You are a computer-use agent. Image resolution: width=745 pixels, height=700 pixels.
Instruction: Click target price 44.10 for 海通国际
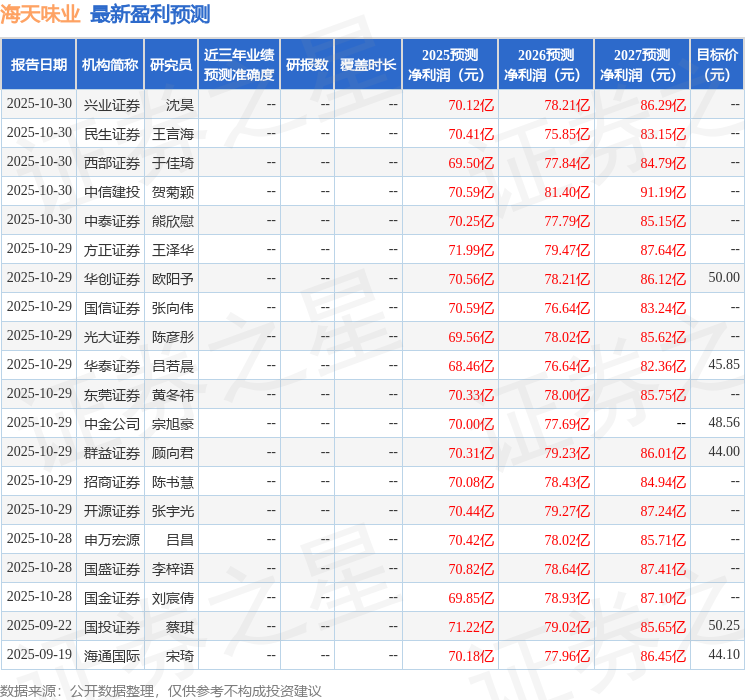[x=724, y=654]
